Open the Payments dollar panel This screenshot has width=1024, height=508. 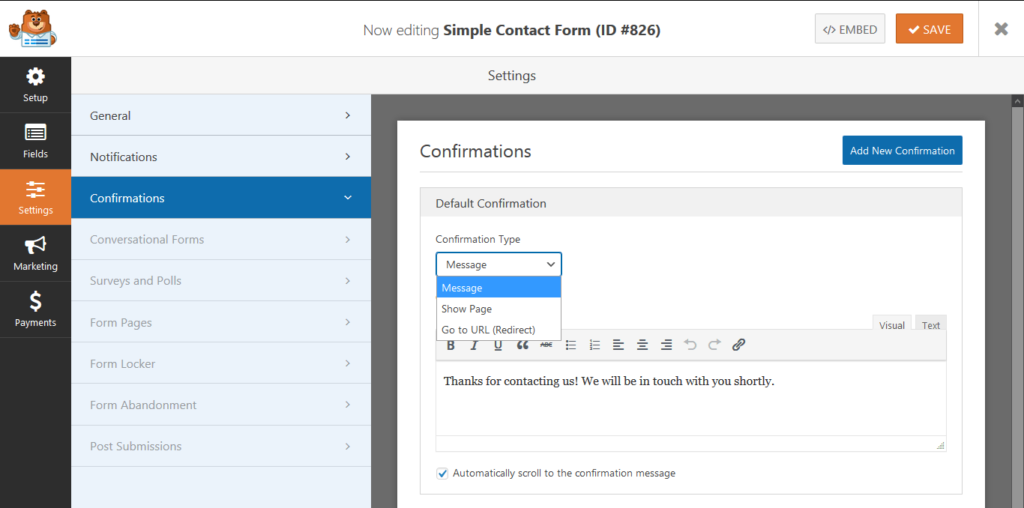tap(35, 310)
